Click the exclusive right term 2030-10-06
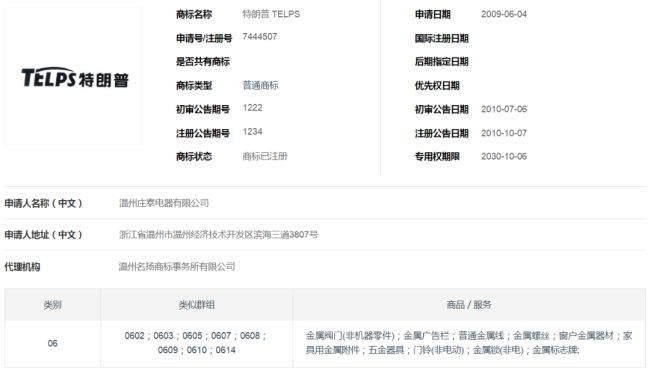Image resolution: width=650 pixels, height=370 pixels. [x=504, y=157]
